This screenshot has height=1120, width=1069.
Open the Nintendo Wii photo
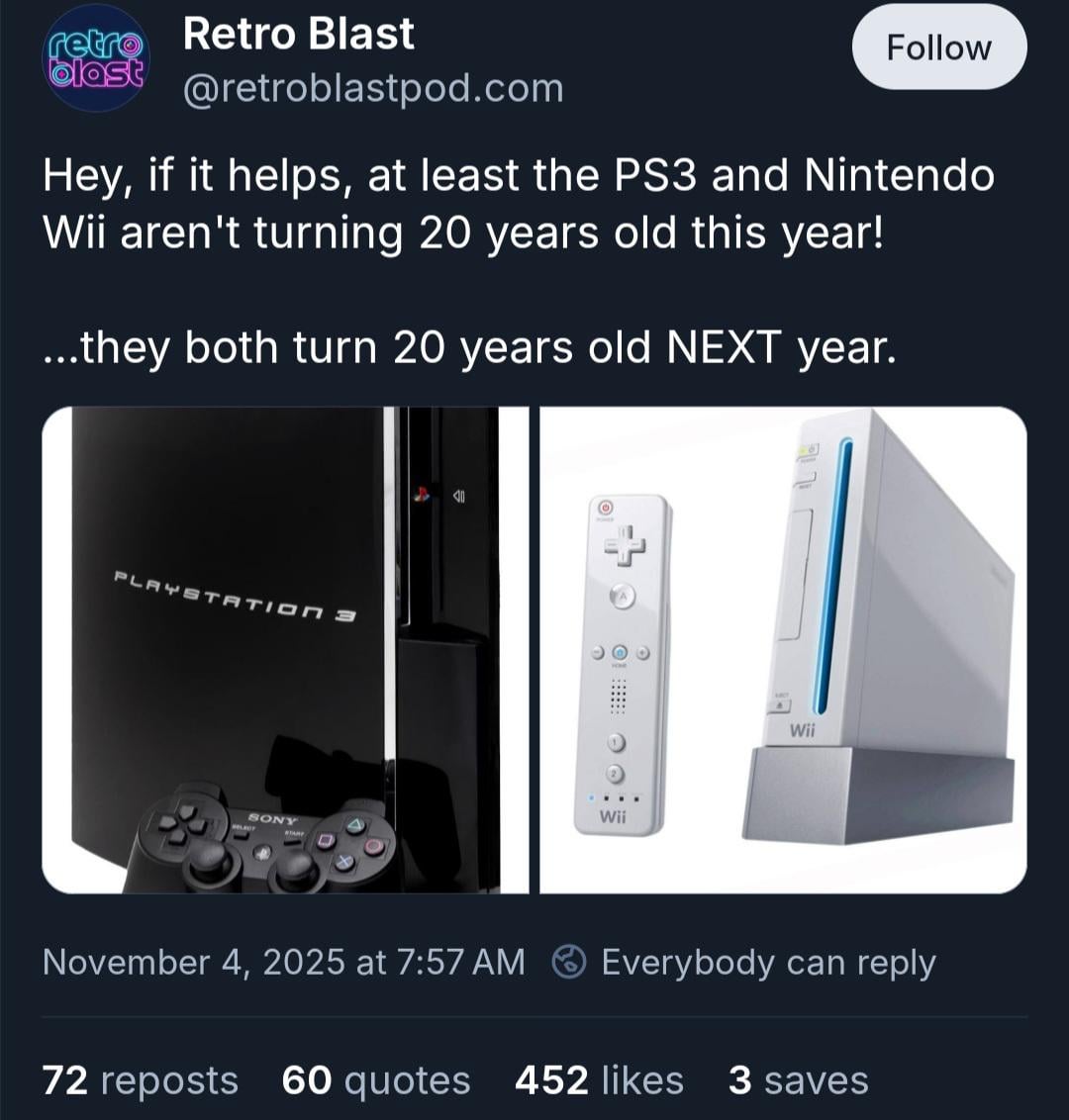pos(782,650)
